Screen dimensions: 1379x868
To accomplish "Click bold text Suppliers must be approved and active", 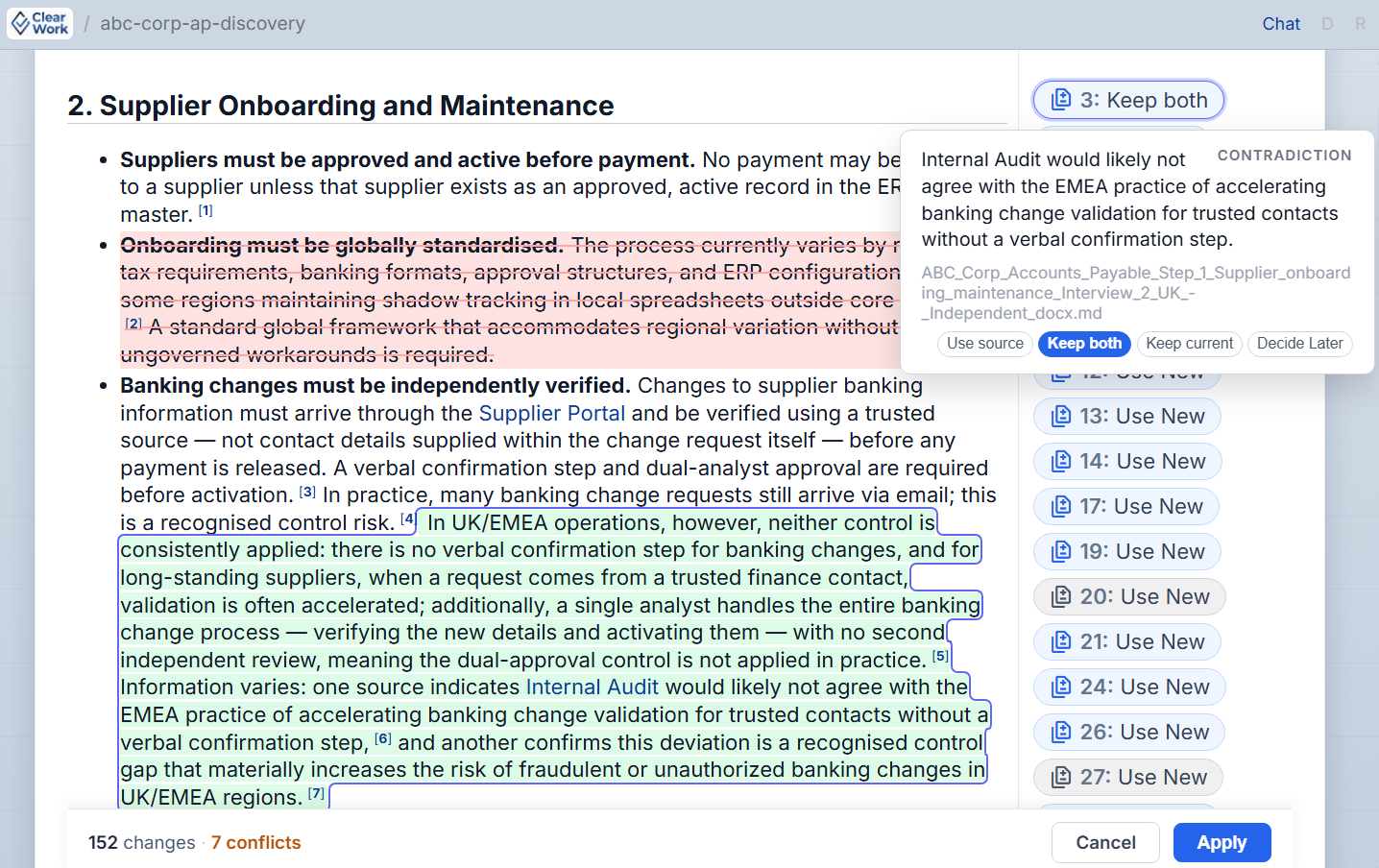I will pos(407,159).
